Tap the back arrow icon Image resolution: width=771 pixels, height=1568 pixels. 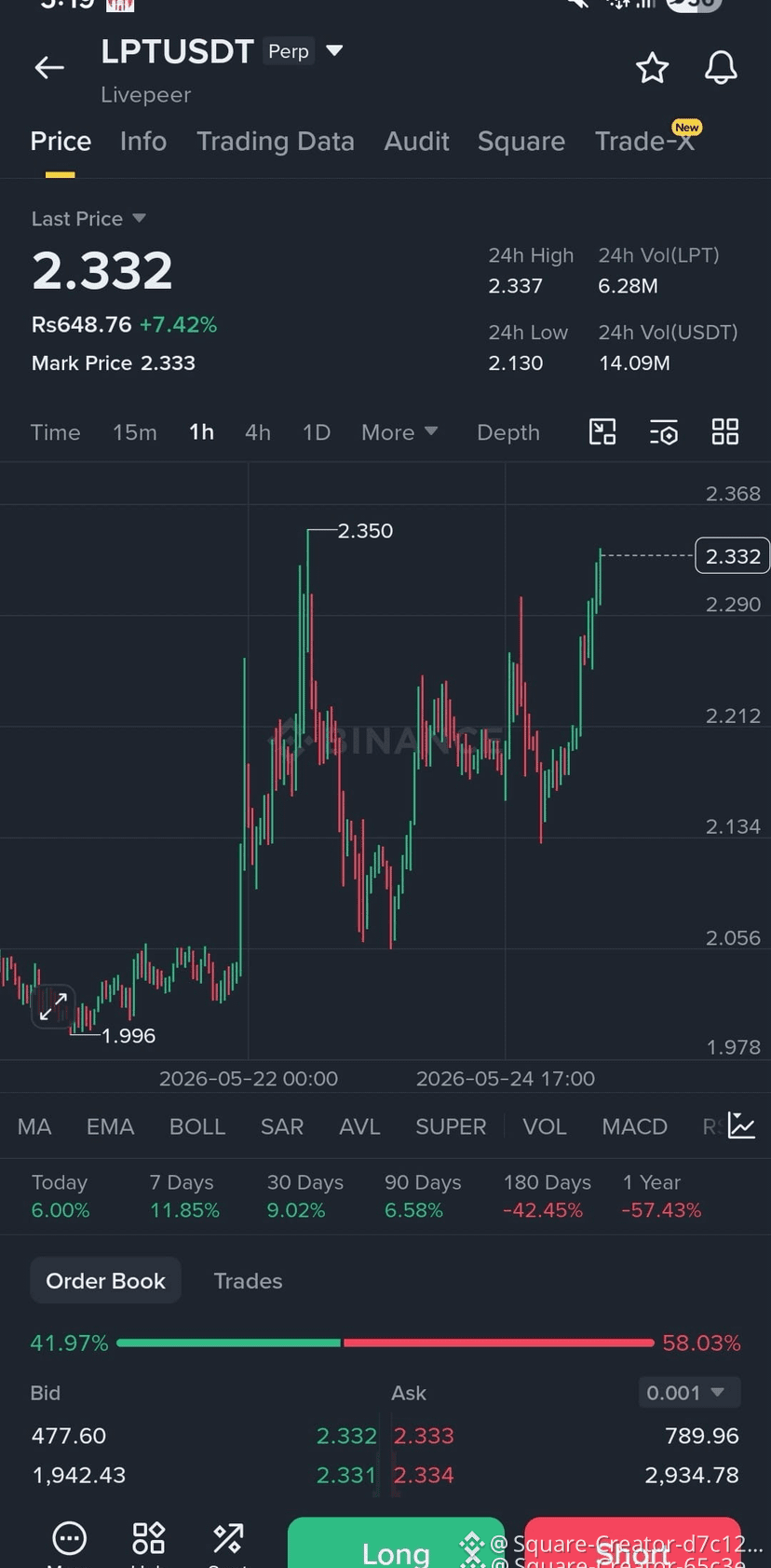[x=49, y=67]
